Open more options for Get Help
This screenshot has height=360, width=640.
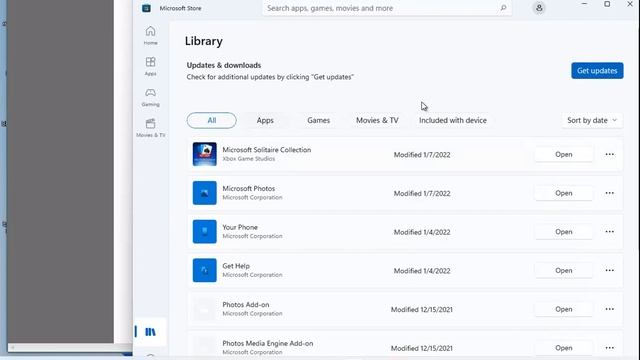(x=609, y=270)
